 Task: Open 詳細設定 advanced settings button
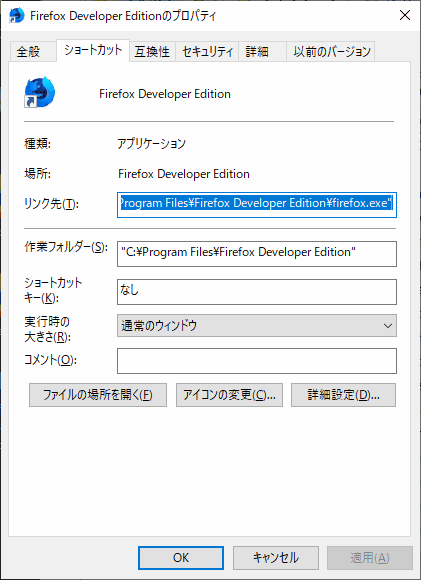343,395
